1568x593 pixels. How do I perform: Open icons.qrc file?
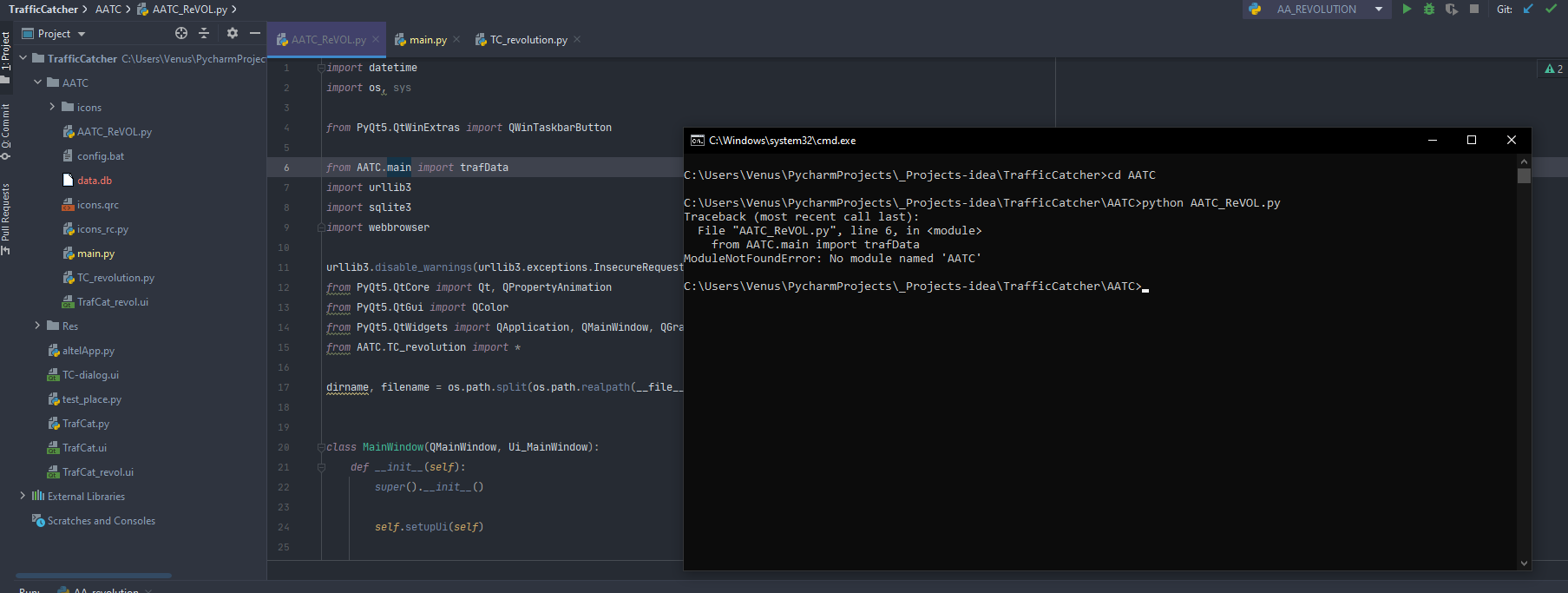[x=97, y=204]
